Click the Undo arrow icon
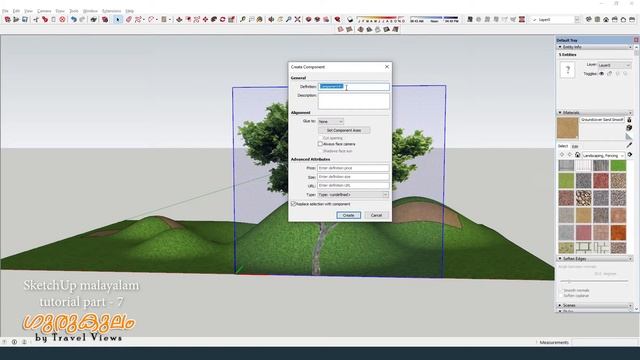 pos(73,19)
